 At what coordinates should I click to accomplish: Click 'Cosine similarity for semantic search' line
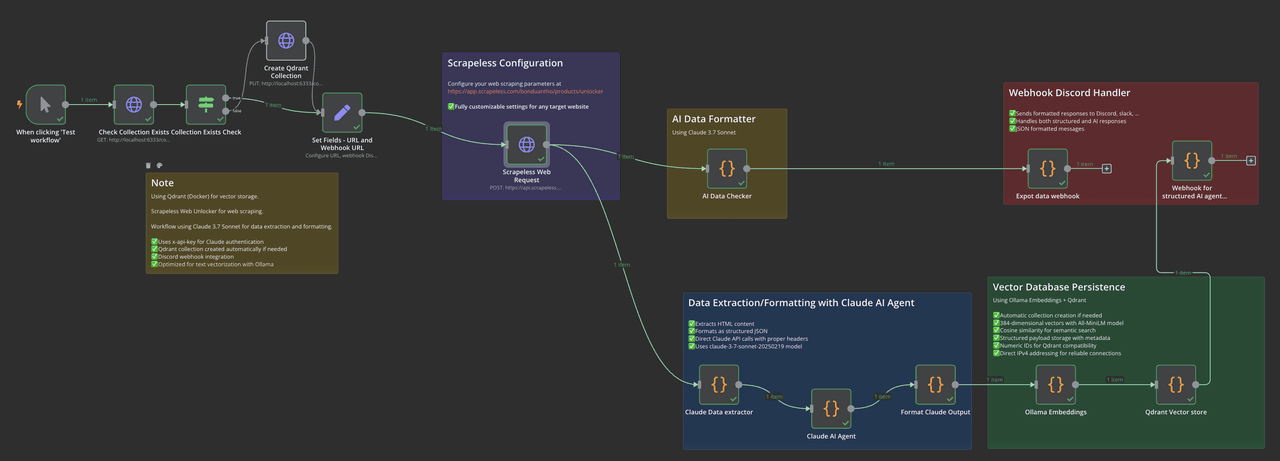1046,330
